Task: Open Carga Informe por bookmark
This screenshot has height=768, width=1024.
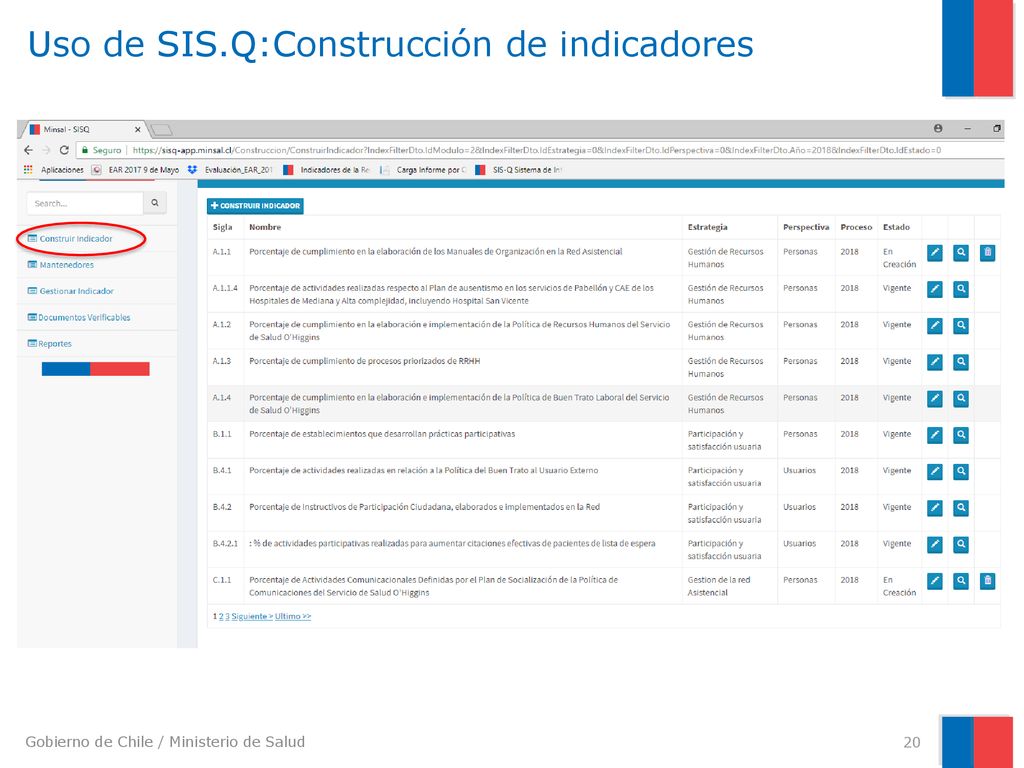Action: point(423,170)
